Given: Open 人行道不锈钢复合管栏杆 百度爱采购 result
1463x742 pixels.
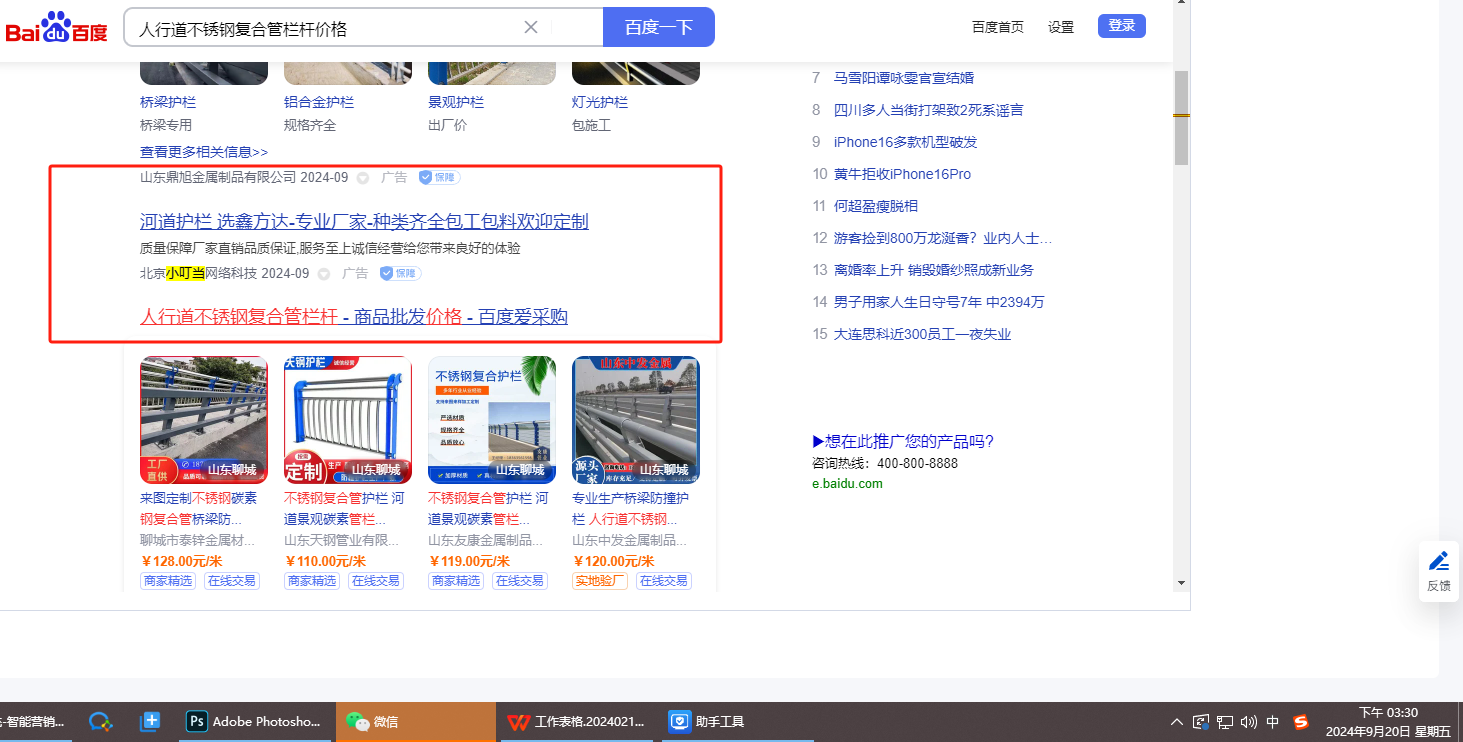Looking at the screenshot, I should (354, 317).
